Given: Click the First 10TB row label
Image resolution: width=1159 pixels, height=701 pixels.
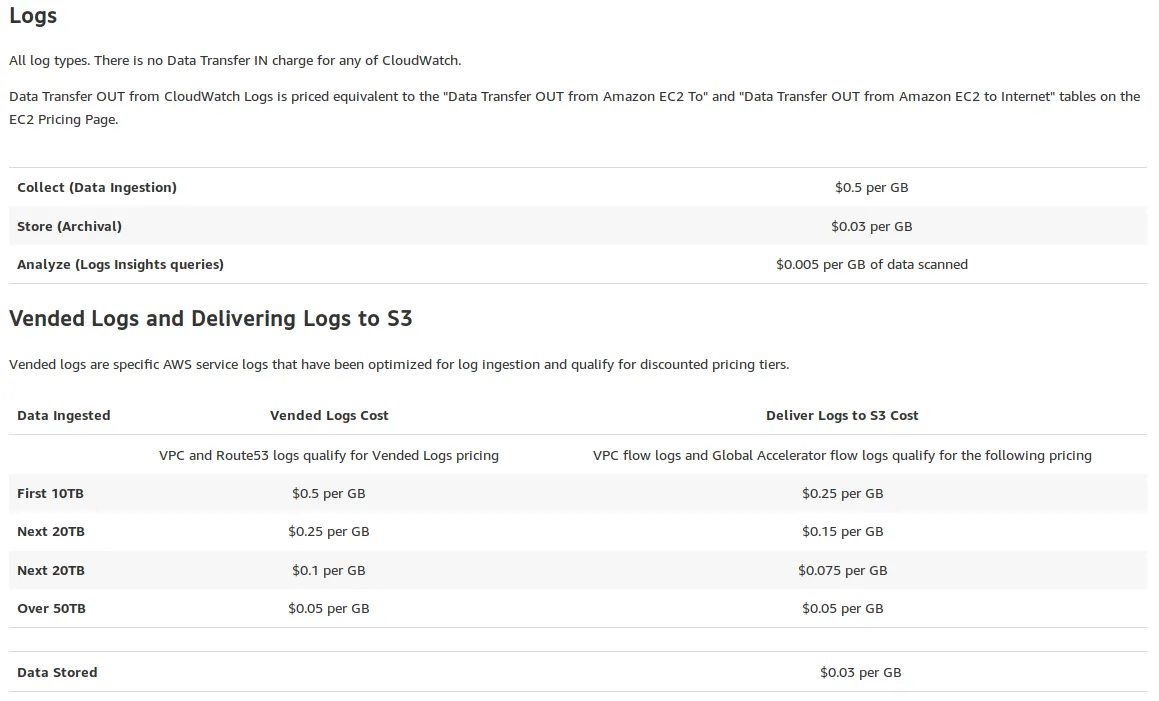Looking at the screenshot, I should pos(50,493).
